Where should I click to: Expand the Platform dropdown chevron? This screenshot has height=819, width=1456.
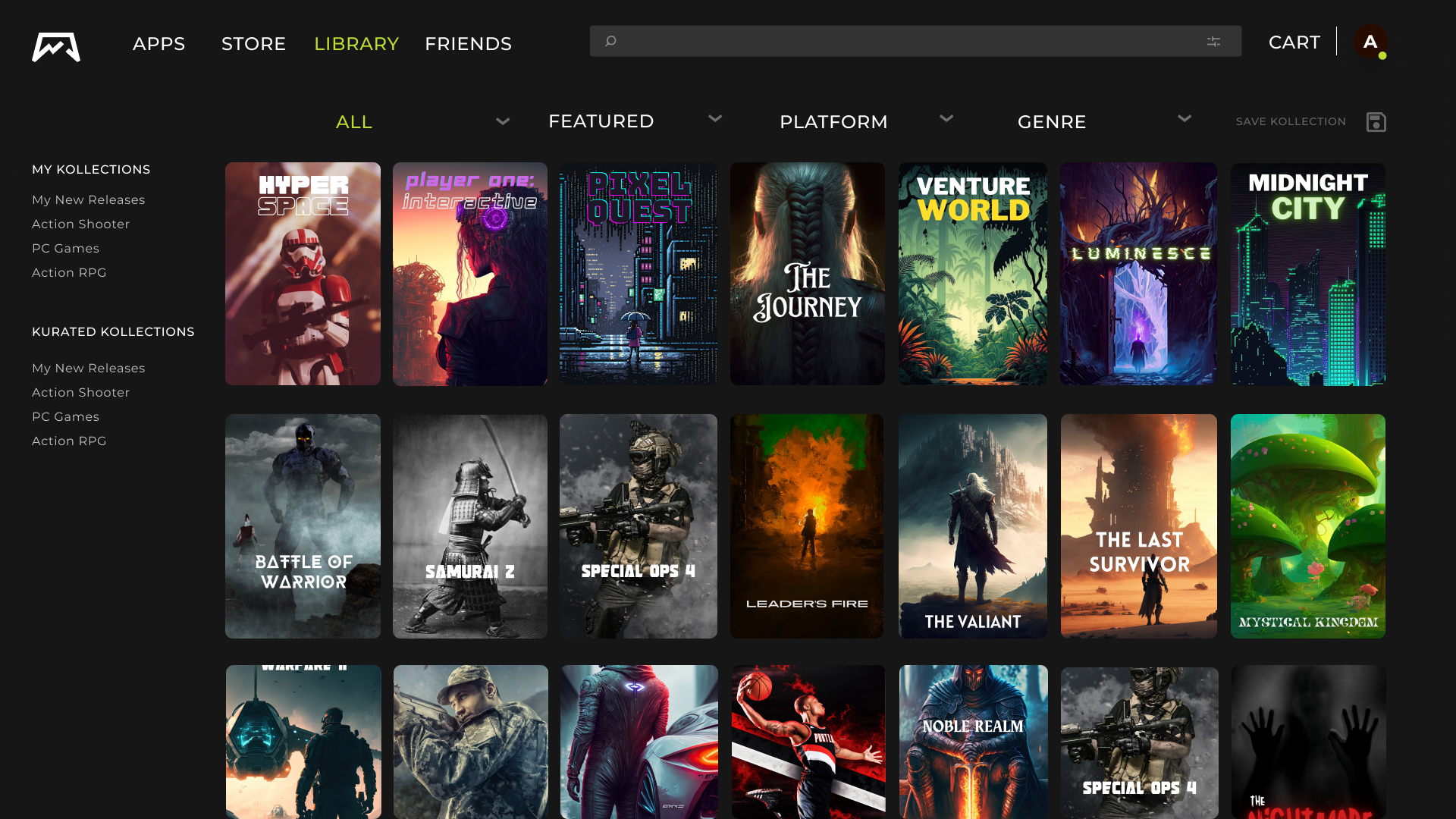pos(946,118)
